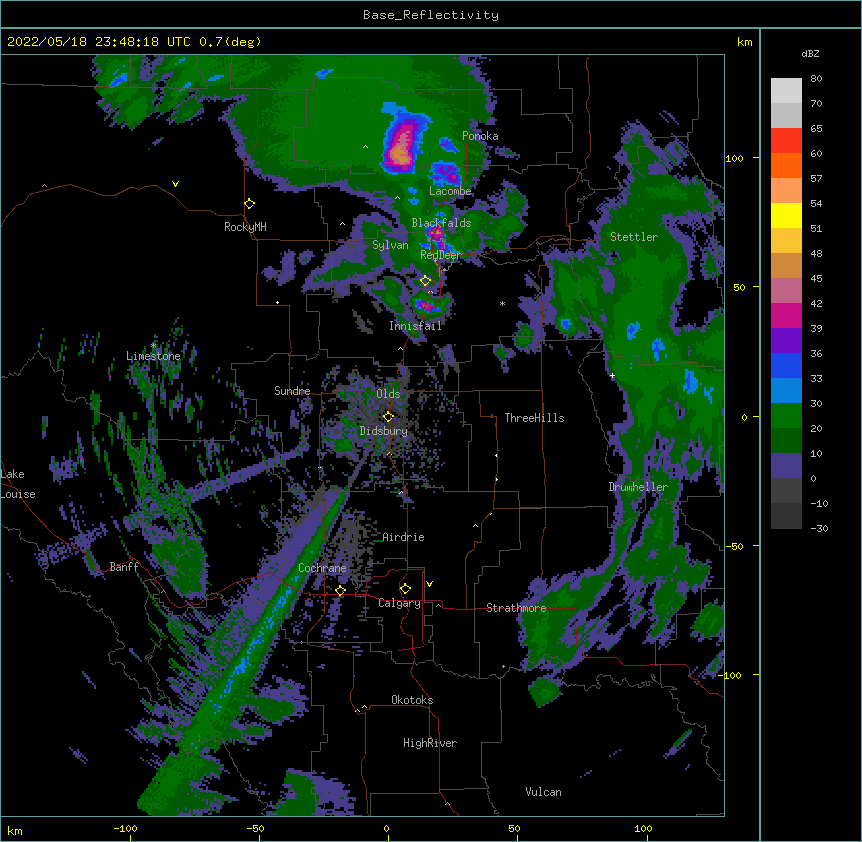Click the yellow diamond marker above Calgary

405,589
